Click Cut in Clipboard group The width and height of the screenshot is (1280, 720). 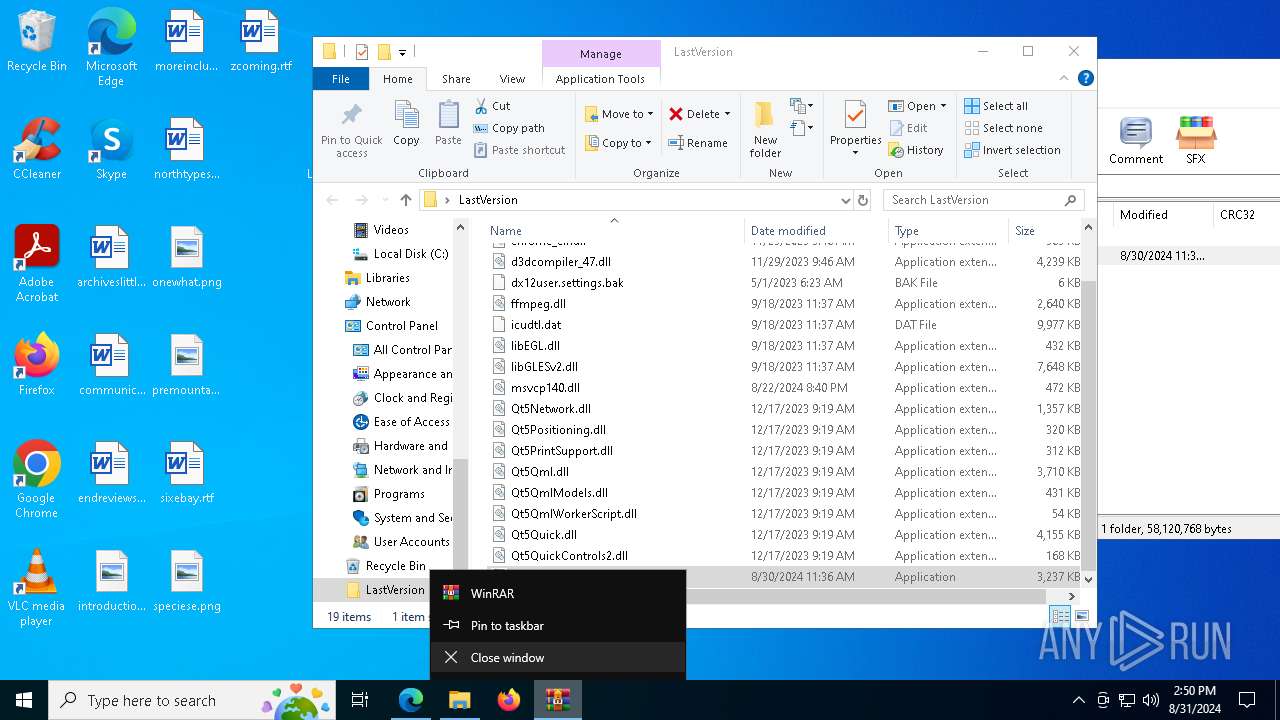491,106
